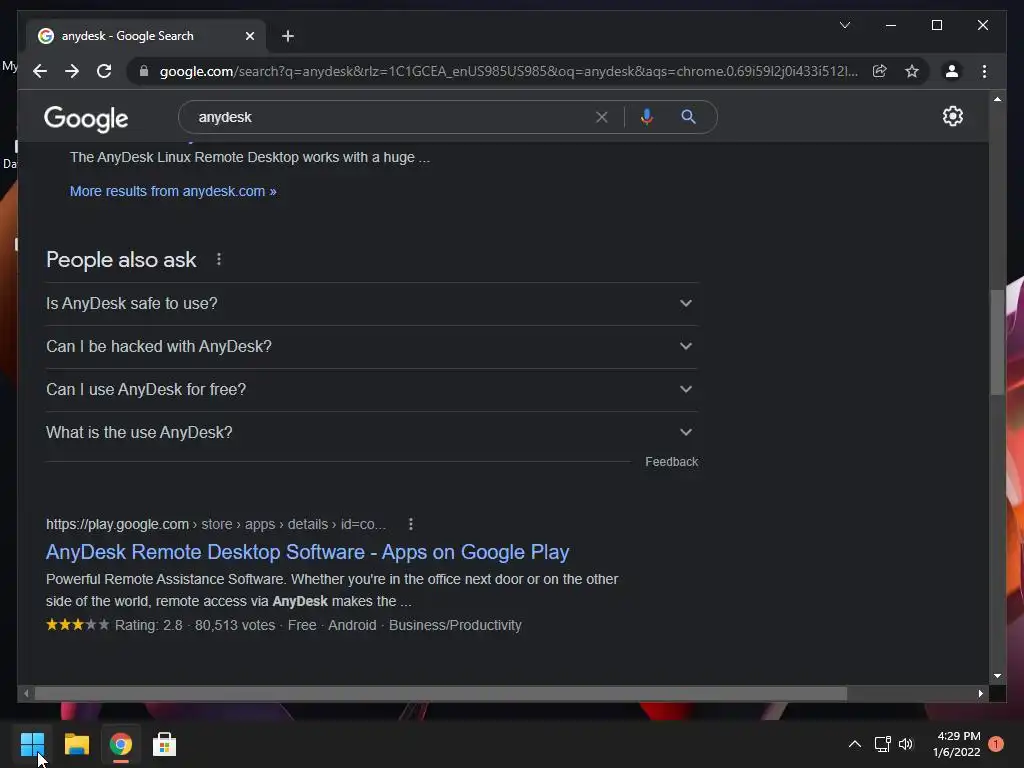Open the Chrome profile icon
Screen dimensions: 1024x768
pos(952,71)
